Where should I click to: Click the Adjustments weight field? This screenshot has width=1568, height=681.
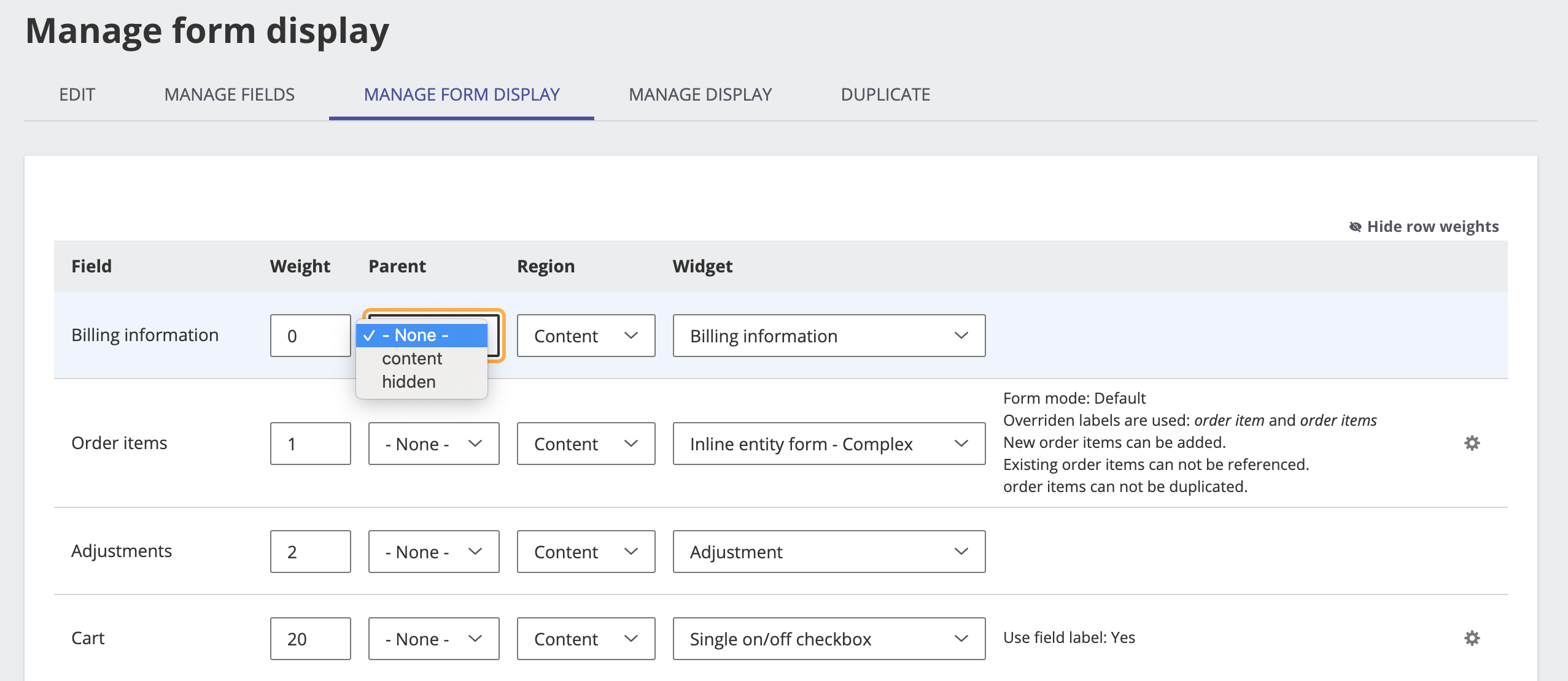[x=310, y=552]
